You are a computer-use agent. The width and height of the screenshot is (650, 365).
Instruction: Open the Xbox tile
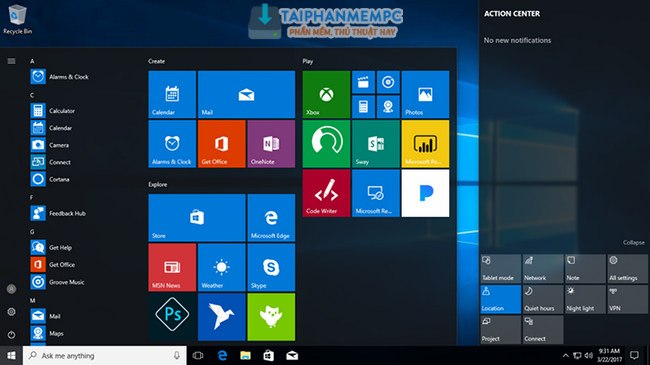click(x=326, y=94)
